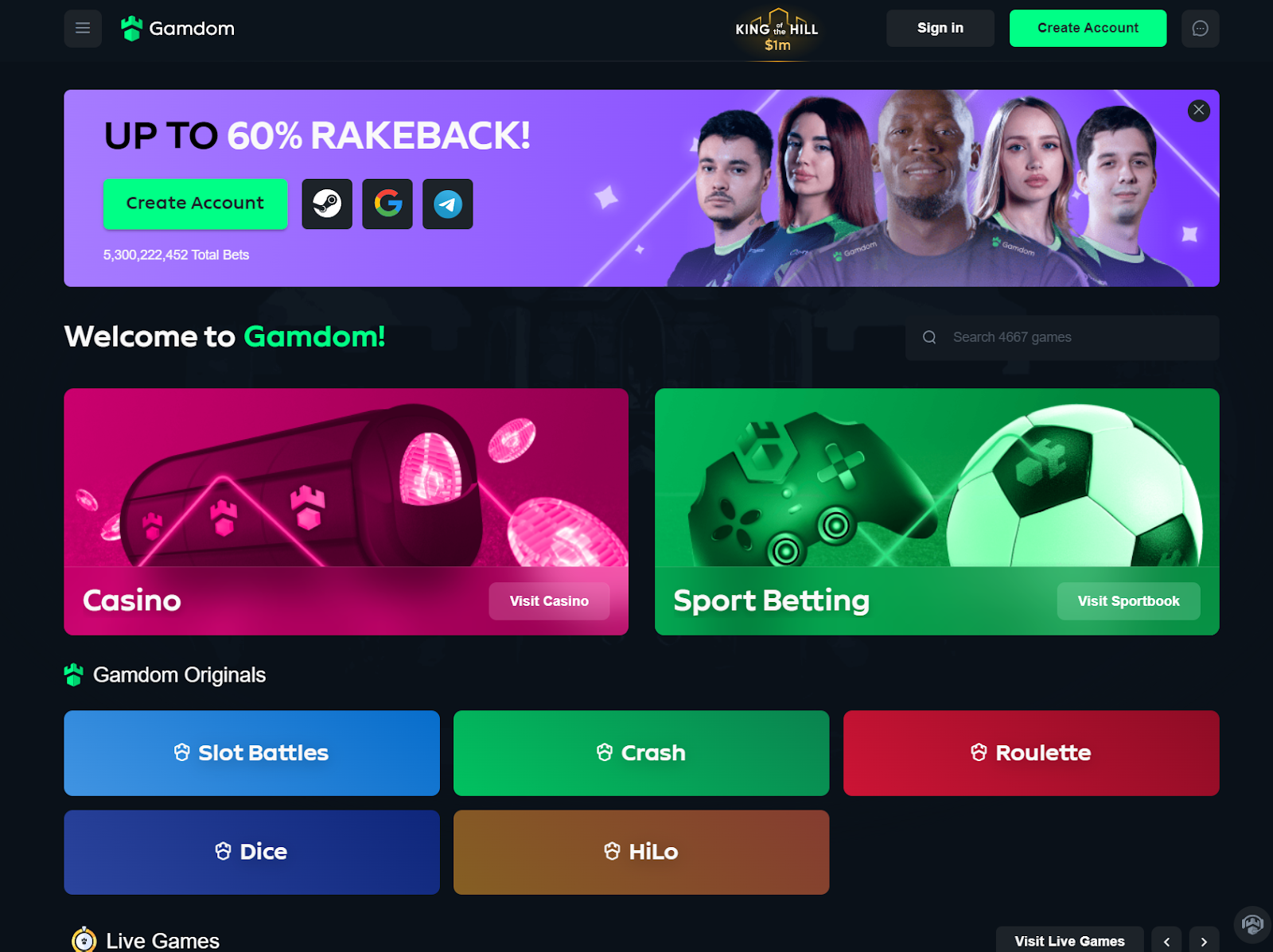The image size is (1273, 952).
Task: Click the Visit Casino button
Action: (549, 601)
